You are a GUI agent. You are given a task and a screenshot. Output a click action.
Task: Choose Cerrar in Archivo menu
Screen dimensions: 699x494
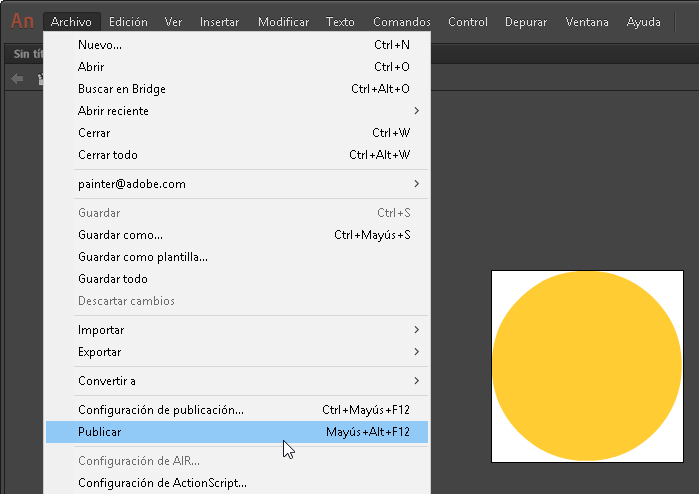(237, 133)
